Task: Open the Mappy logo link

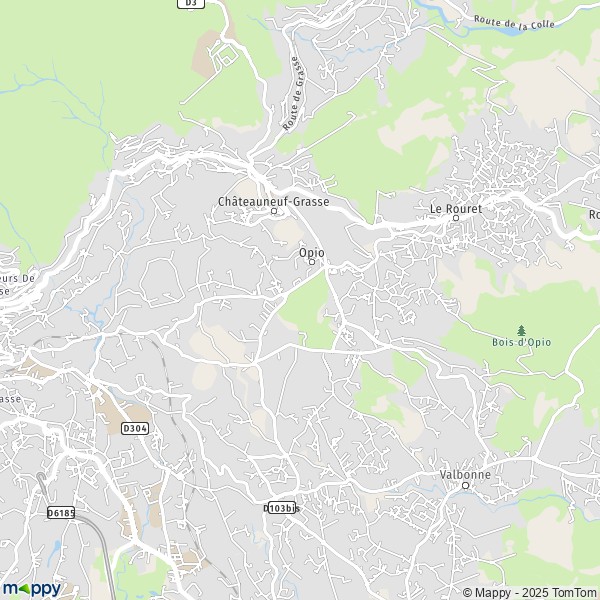Action: click(x=32, y=589)
